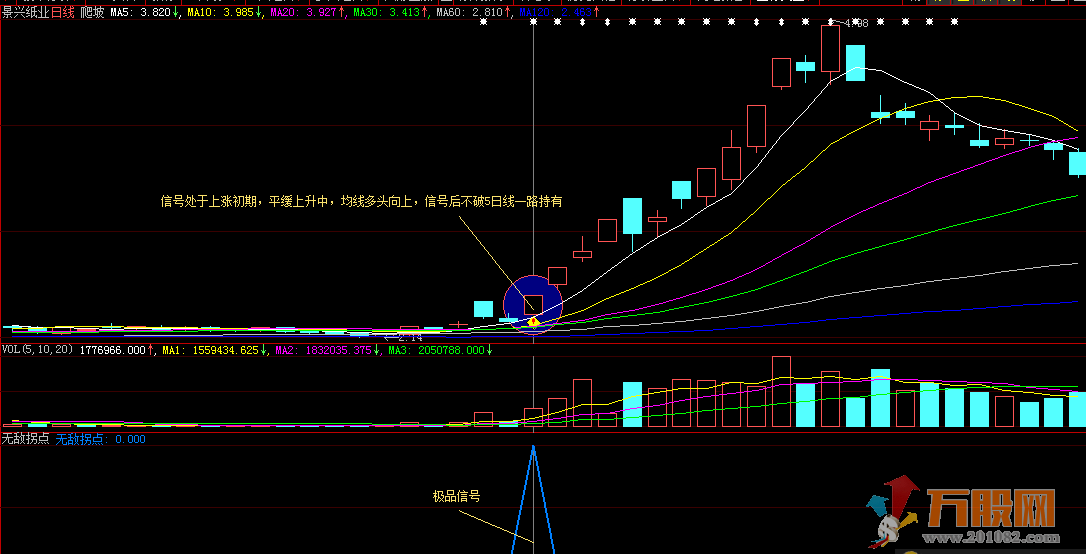
Task: Click the tallest red candle near the 4.08 high
Action: coord(830,48)
